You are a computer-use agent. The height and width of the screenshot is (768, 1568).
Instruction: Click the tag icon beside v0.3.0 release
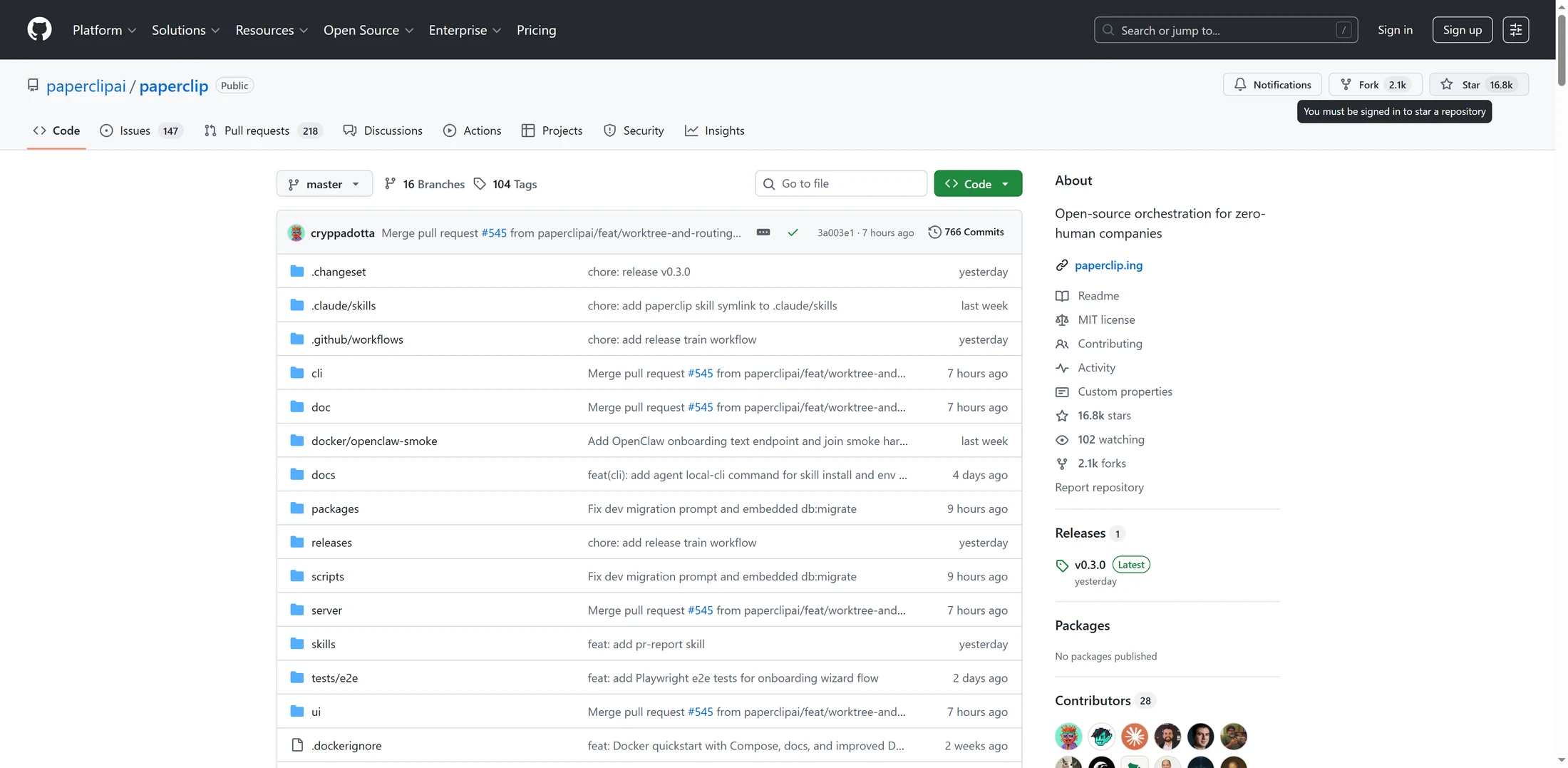click(x=1062, y=565)
